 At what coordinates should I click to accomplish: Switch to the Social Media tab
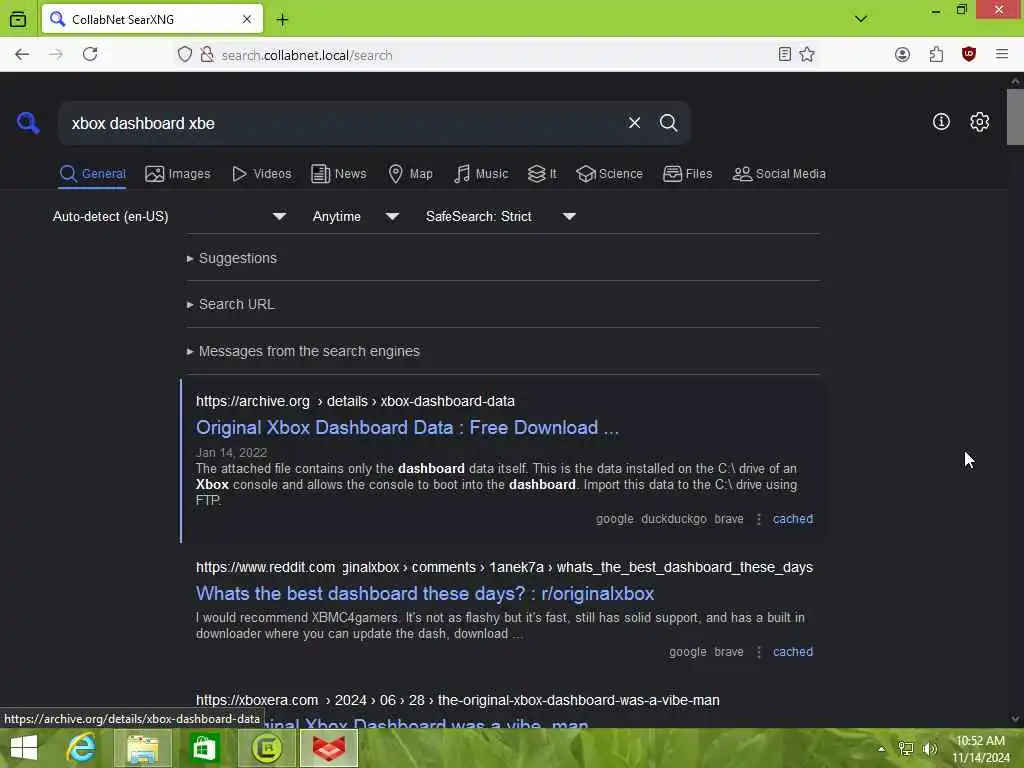779,174
